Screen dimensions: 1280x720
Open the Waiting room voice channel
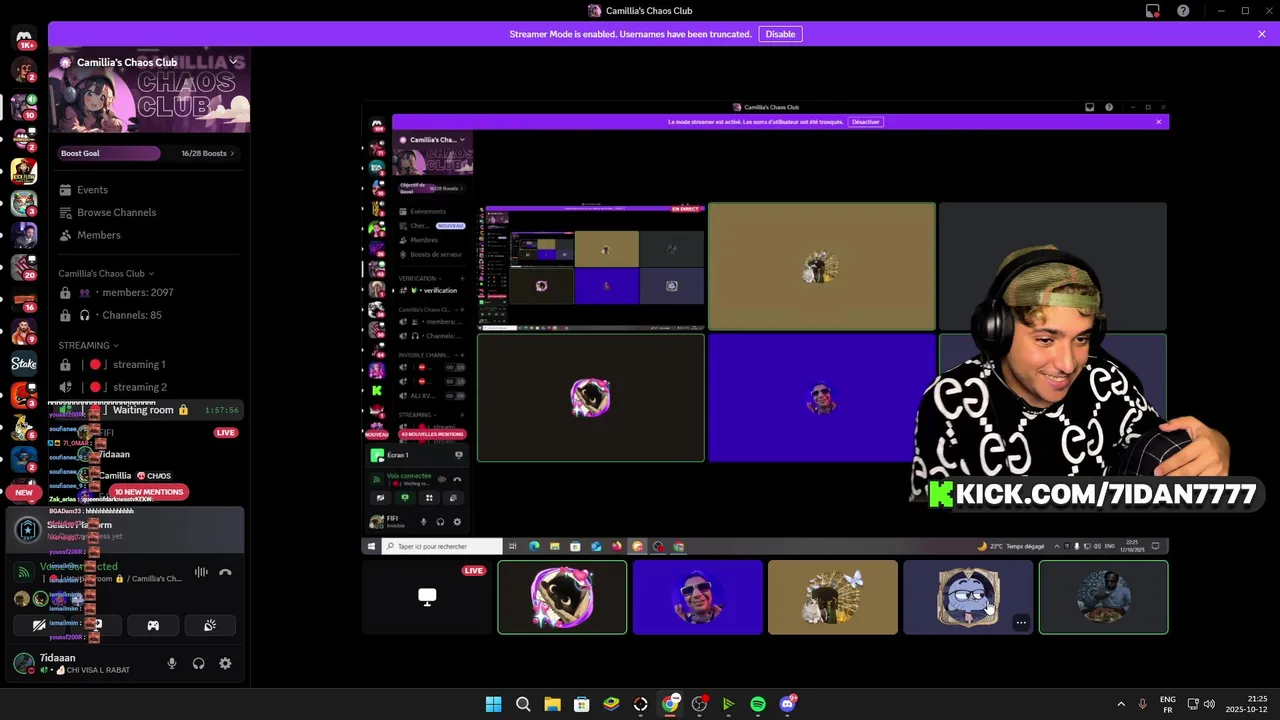pyautogui.click(x=150, y=410)
